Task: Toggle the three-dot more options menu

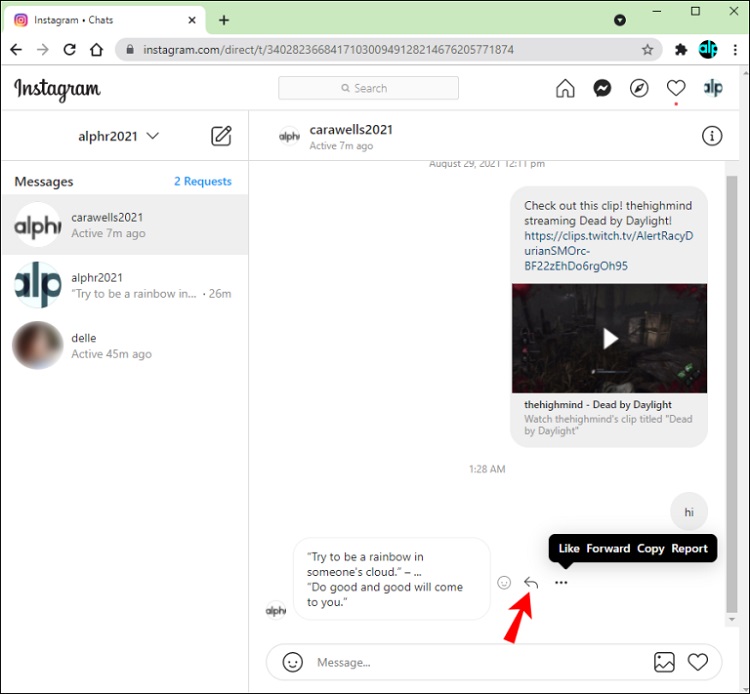Action: (x=561, y=582)
